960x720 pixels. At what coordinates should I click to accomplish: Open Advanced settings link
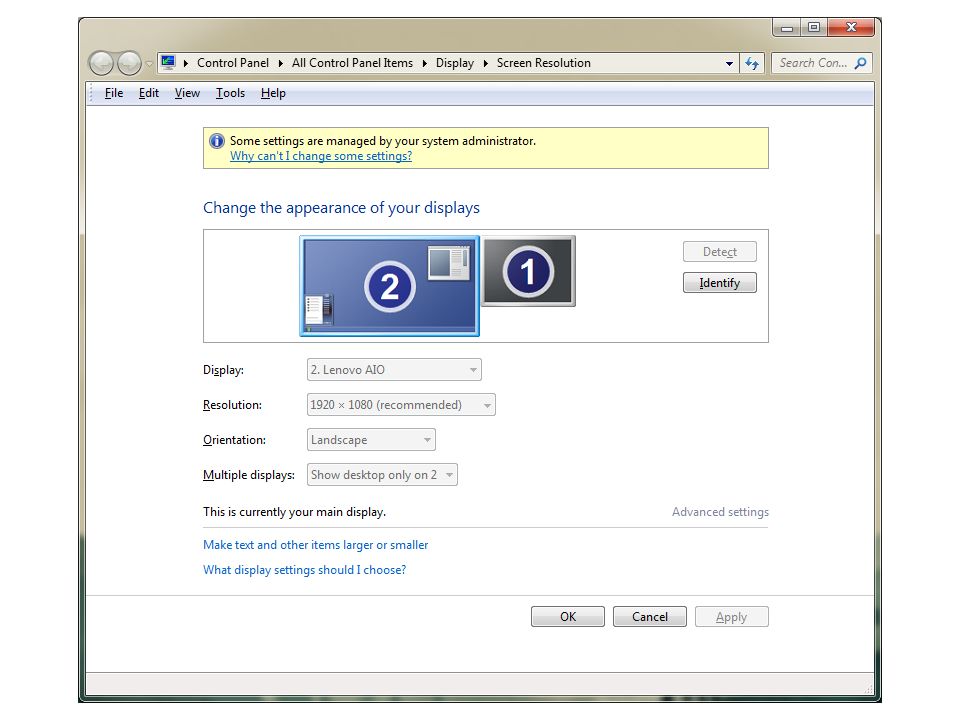[x=720, y=512]
